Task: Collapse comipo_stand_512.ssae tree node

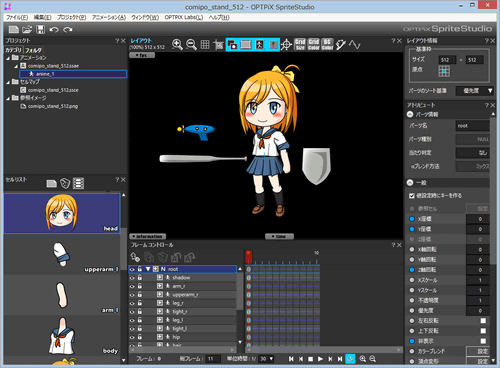Action: (x=16, y=66)
